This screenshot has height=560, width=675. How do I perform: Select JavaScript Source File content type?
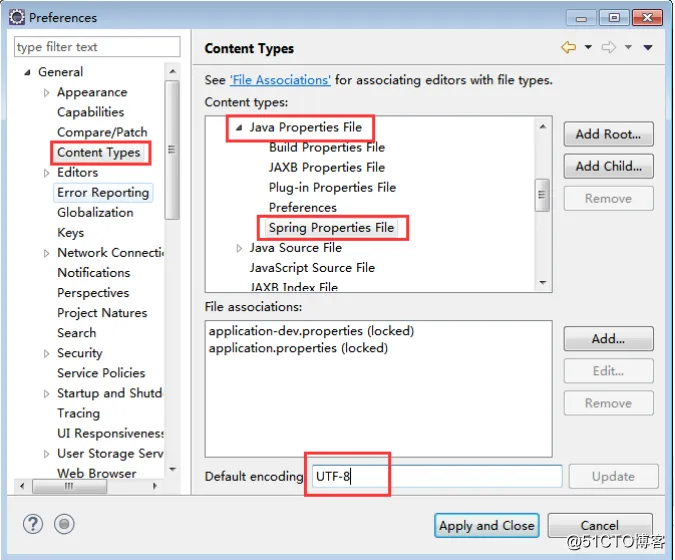click(x=312, y=268)
